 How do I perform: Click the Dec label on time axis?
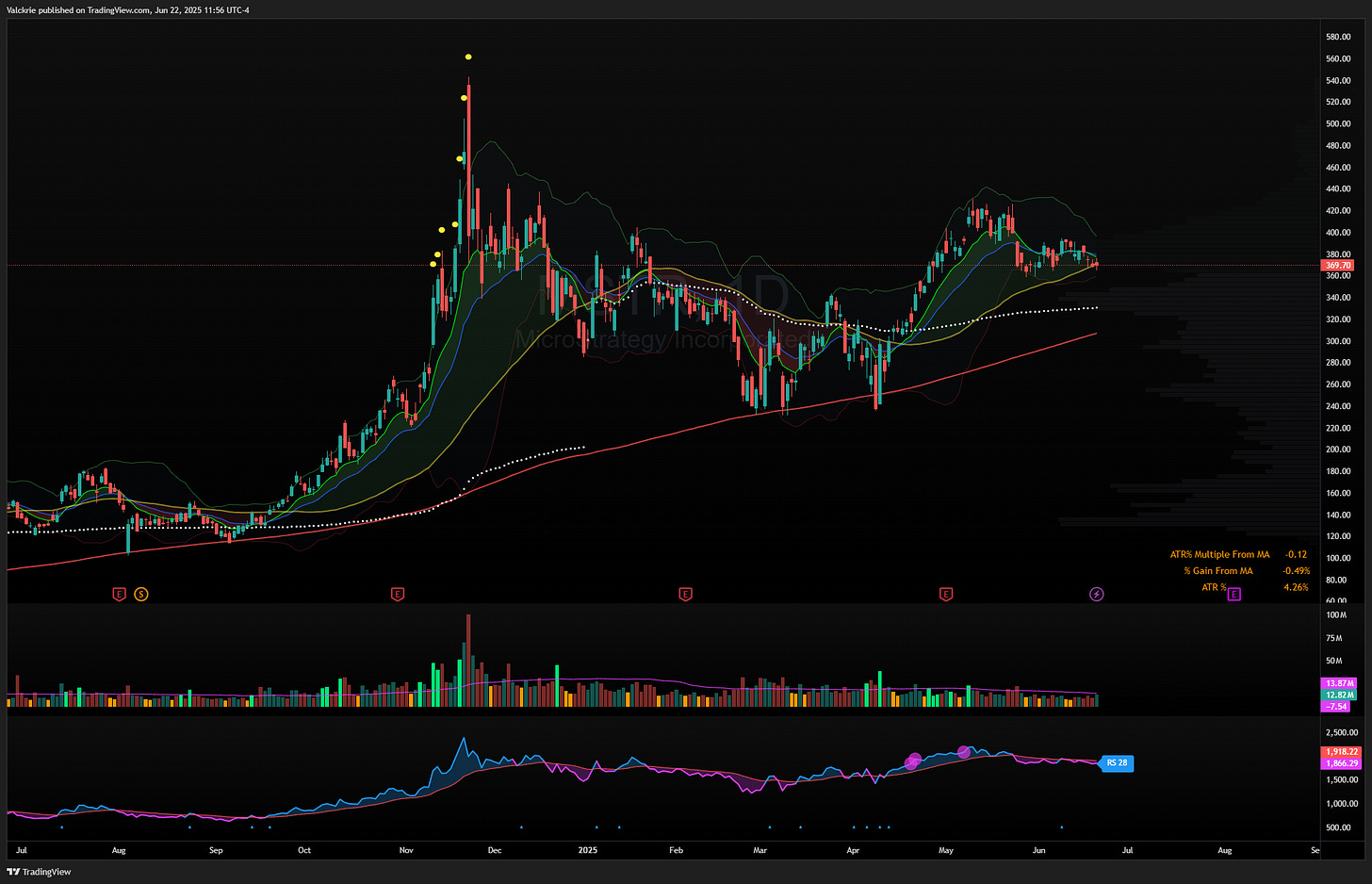[495, 850]
